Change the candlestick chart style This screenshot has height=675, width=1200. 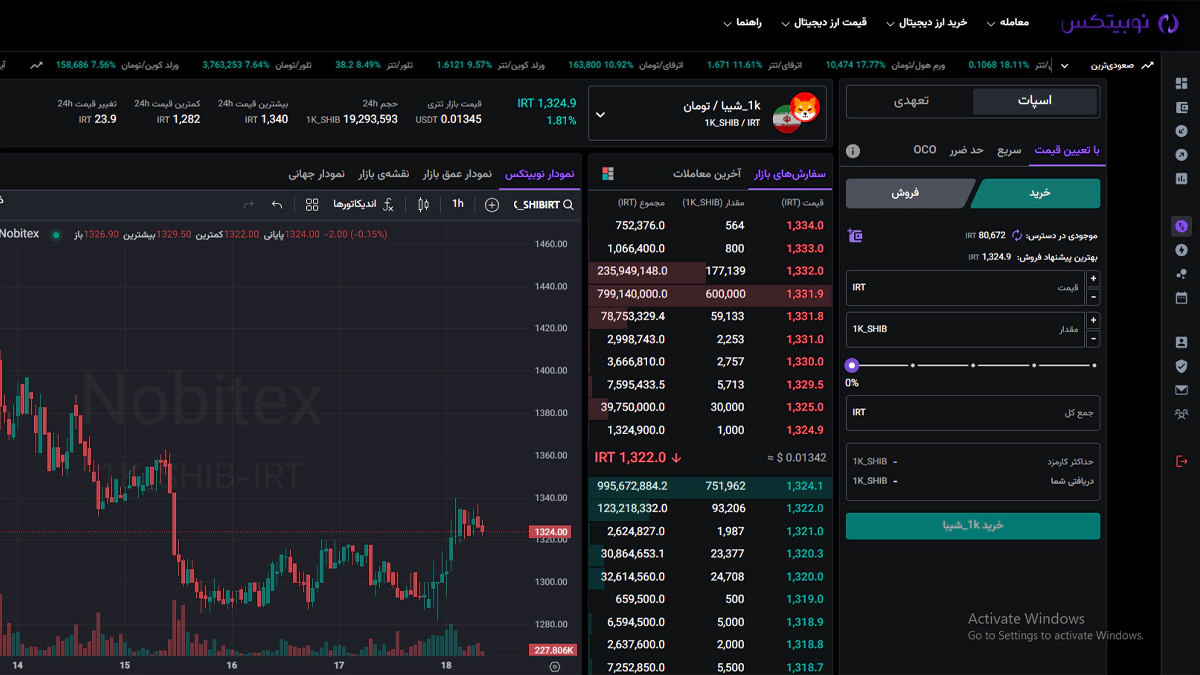click(x=423, y=204)
